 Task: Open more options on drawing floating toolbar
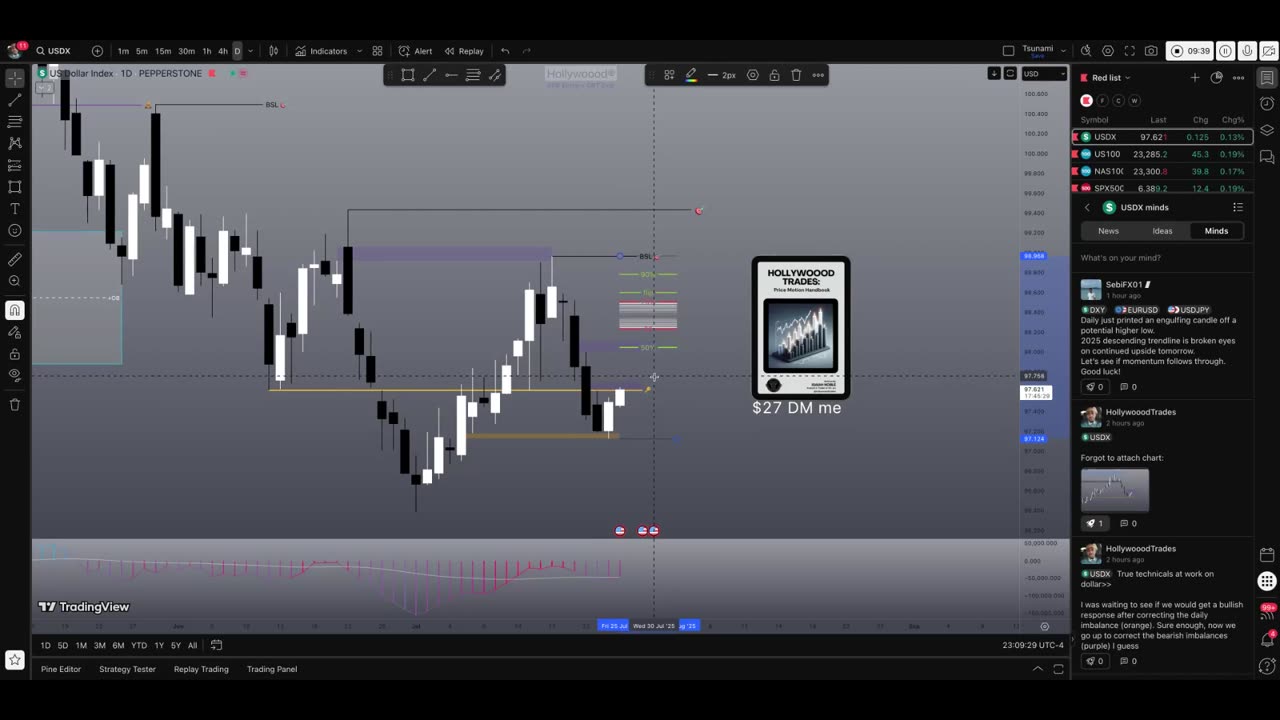click(x=818, y=75)
